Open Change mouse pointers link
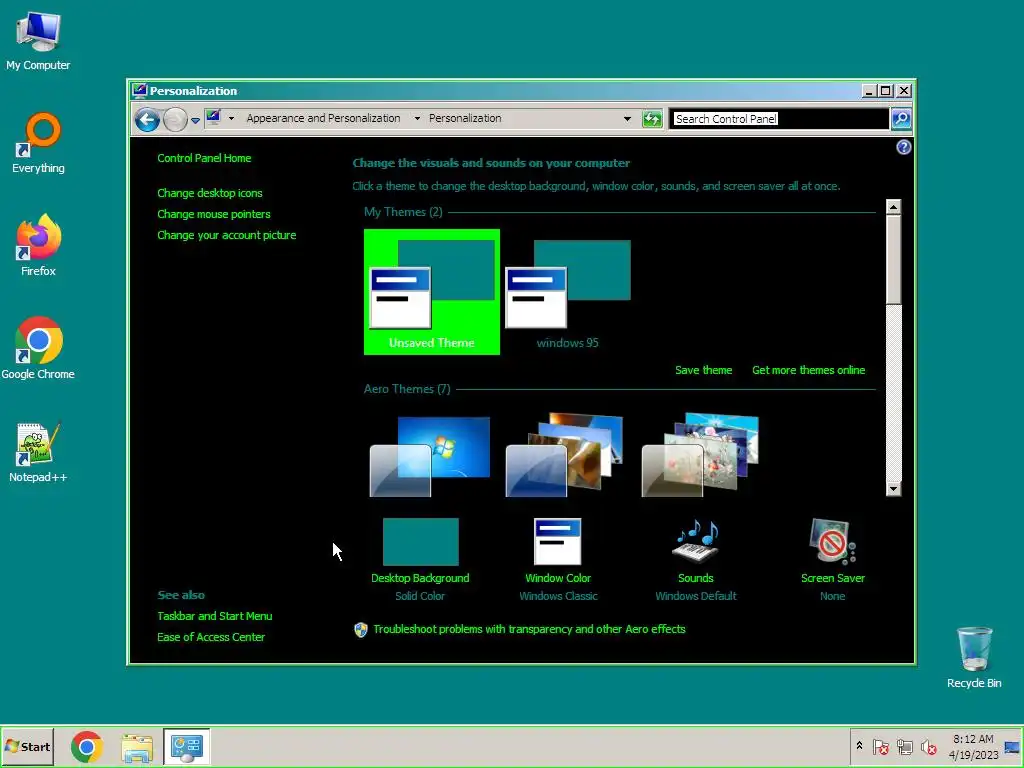This screenshot has height=768, width=1024. click(214, 214)
